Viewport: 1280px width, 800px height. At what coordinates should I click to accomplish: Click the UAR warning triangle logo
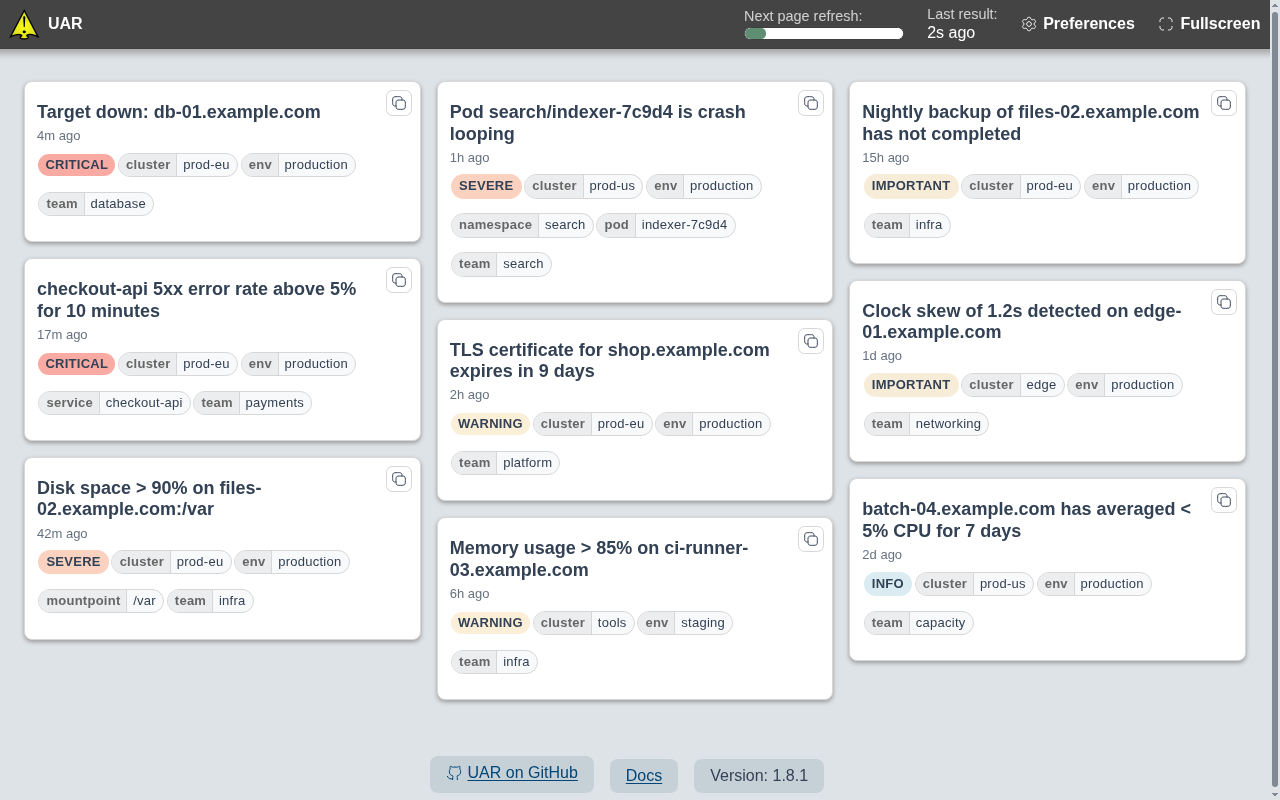tap(24, 24)
